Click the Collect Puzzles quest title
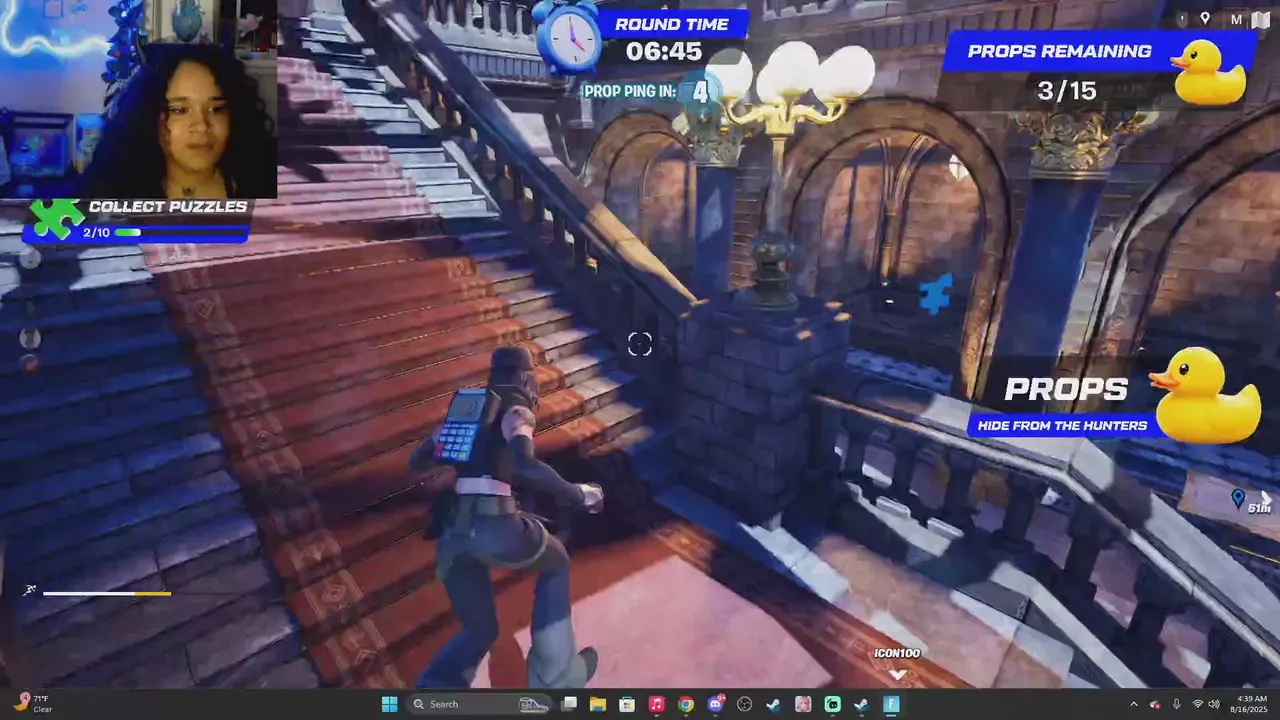Screen dimensions: 1280x720 click(x=168, y=207)
